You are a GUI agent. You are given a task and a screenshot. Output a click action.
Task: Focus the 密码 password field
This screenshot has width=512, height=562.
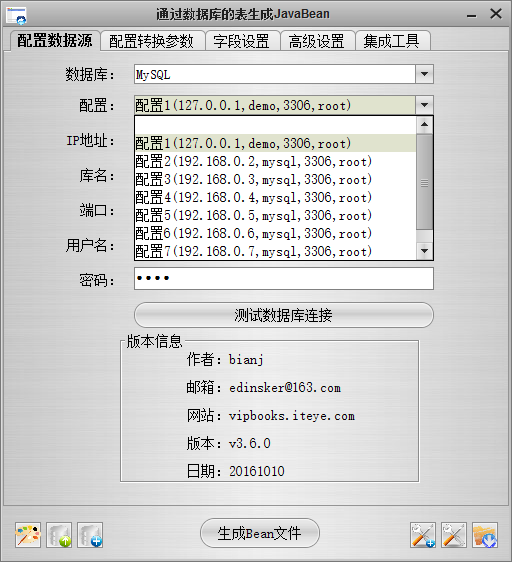pyautogui.click(x=284, y=278)
